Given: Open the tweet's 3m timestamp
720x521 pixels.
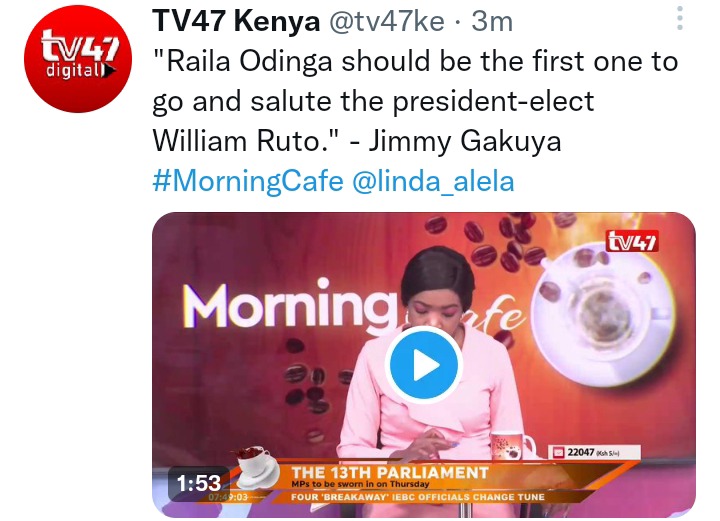Looking at the screenshot, I should [x=492, y=21].
